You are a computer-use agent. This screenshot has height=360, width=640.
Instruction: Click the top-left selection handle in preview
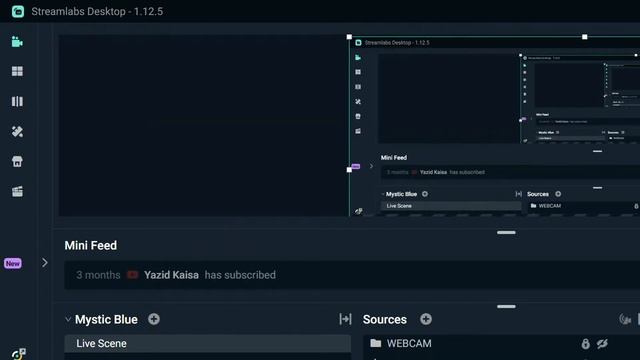coord(349,37)
